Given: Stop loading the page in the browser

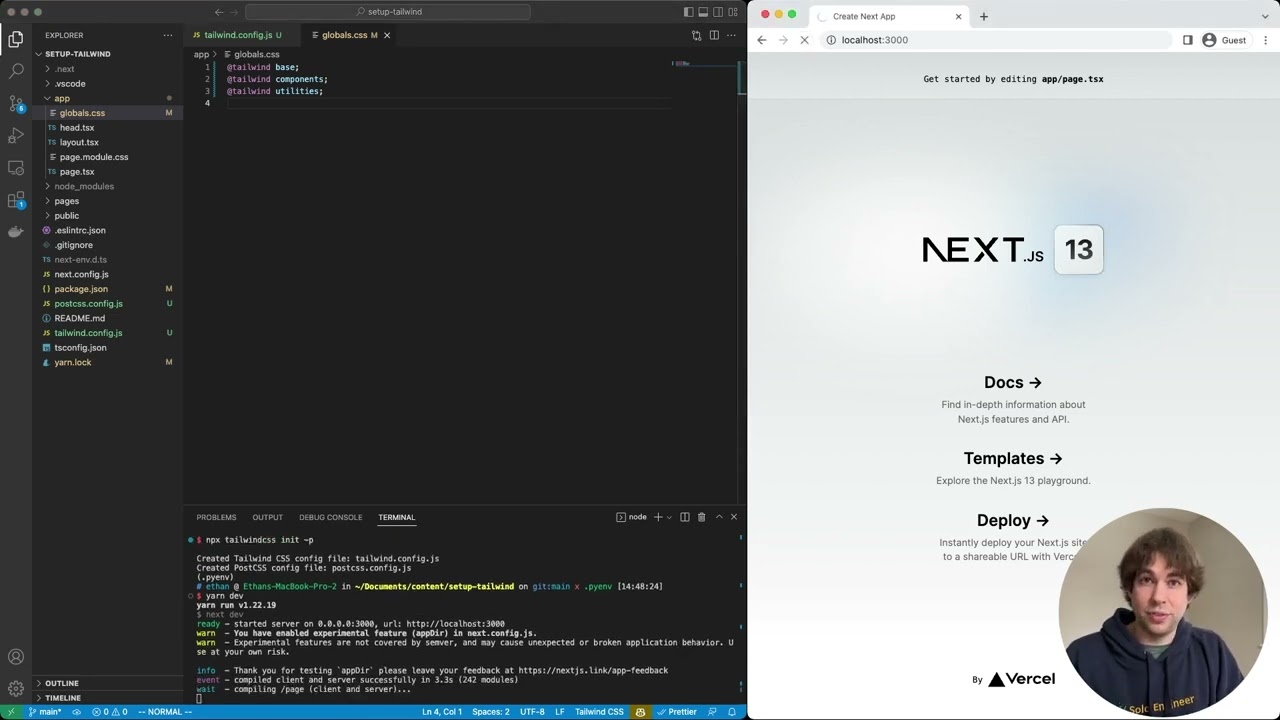Looking at the screenshot, I should (804, 40).
